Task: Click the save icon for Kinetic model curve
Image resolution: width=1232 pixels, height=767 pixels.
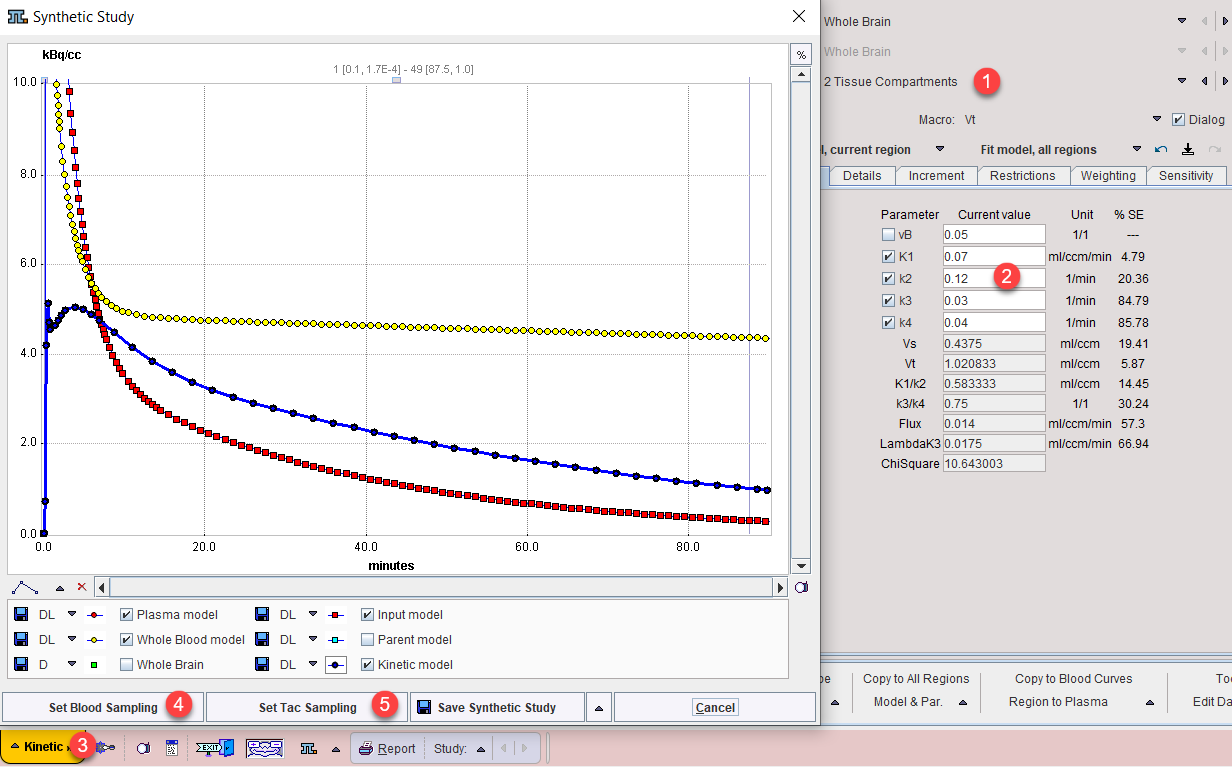Action: point(262,665)
